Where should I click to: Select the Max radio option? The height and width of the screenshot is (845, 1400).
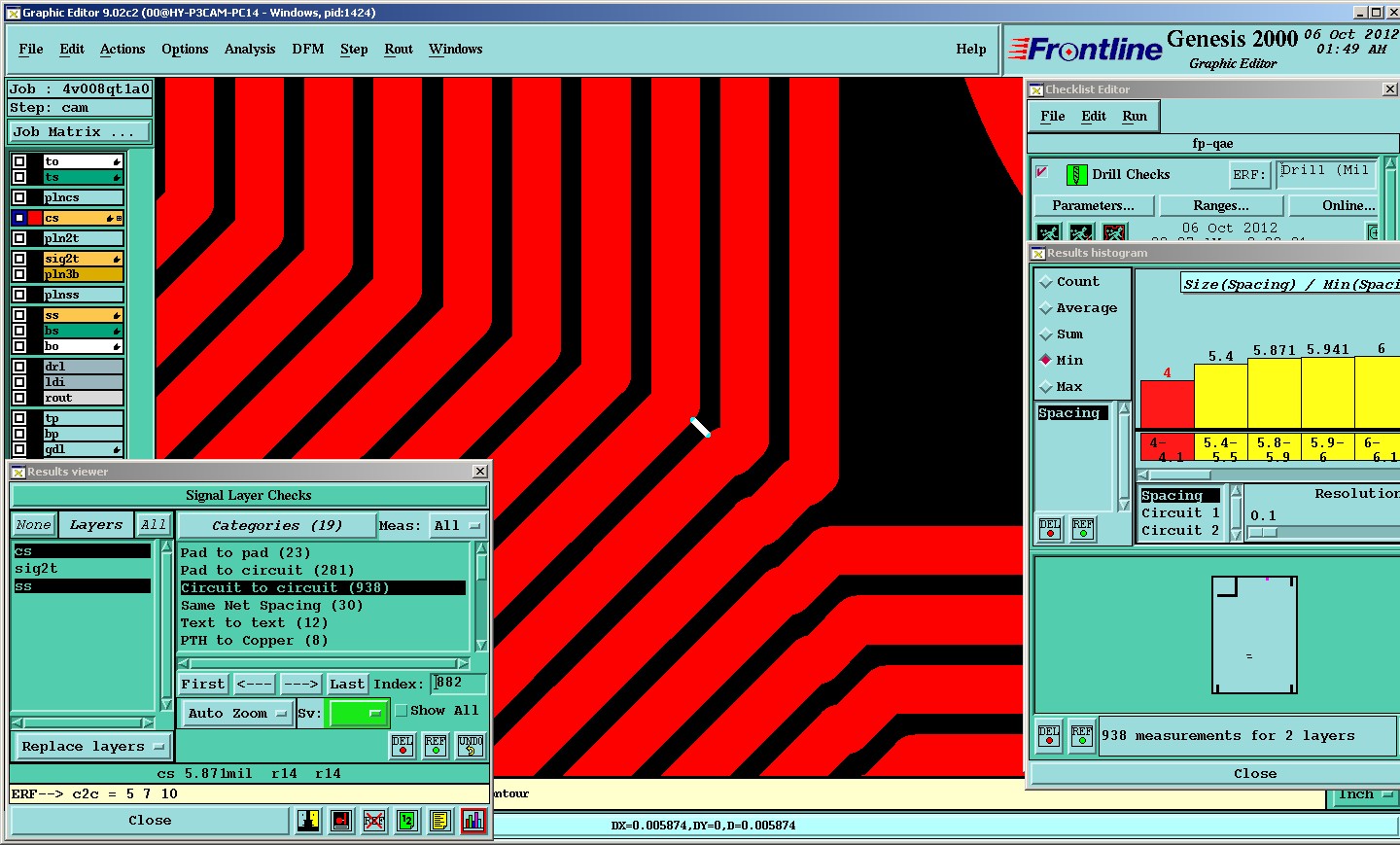click(x=1046, y=386)
